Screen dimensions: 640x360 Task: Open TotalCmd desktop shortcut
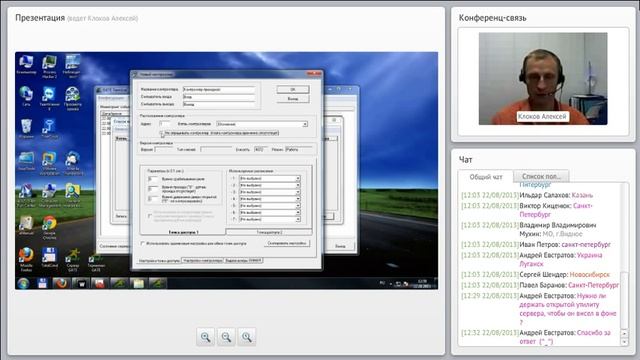point(49,258)
